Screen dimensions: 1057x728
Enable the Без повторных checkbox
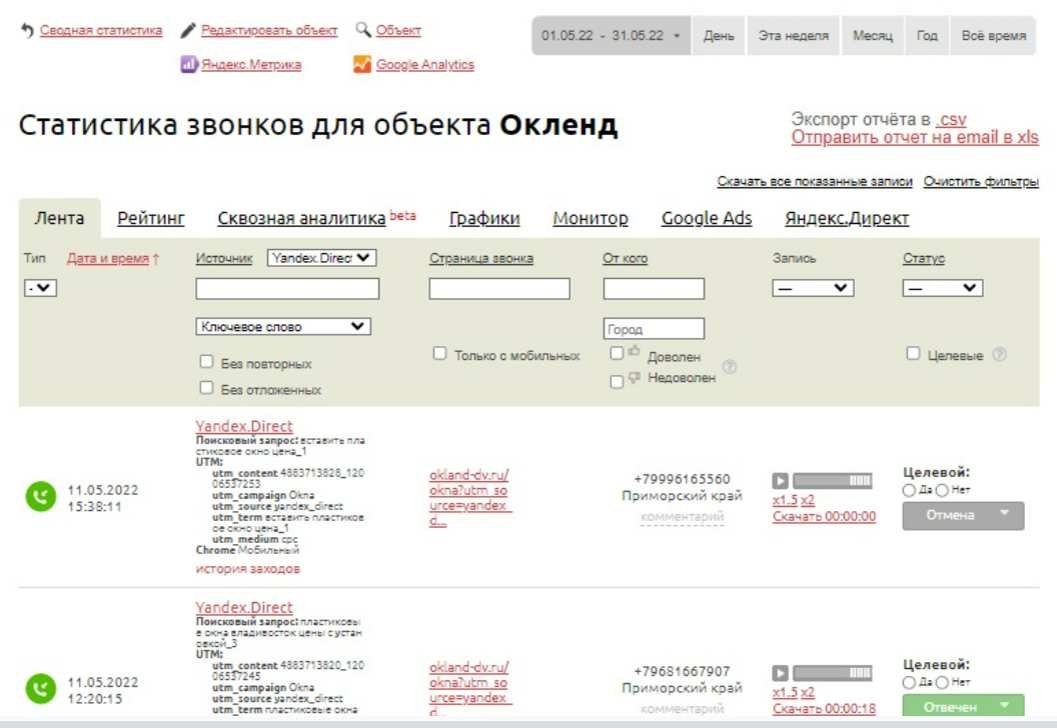206,362
